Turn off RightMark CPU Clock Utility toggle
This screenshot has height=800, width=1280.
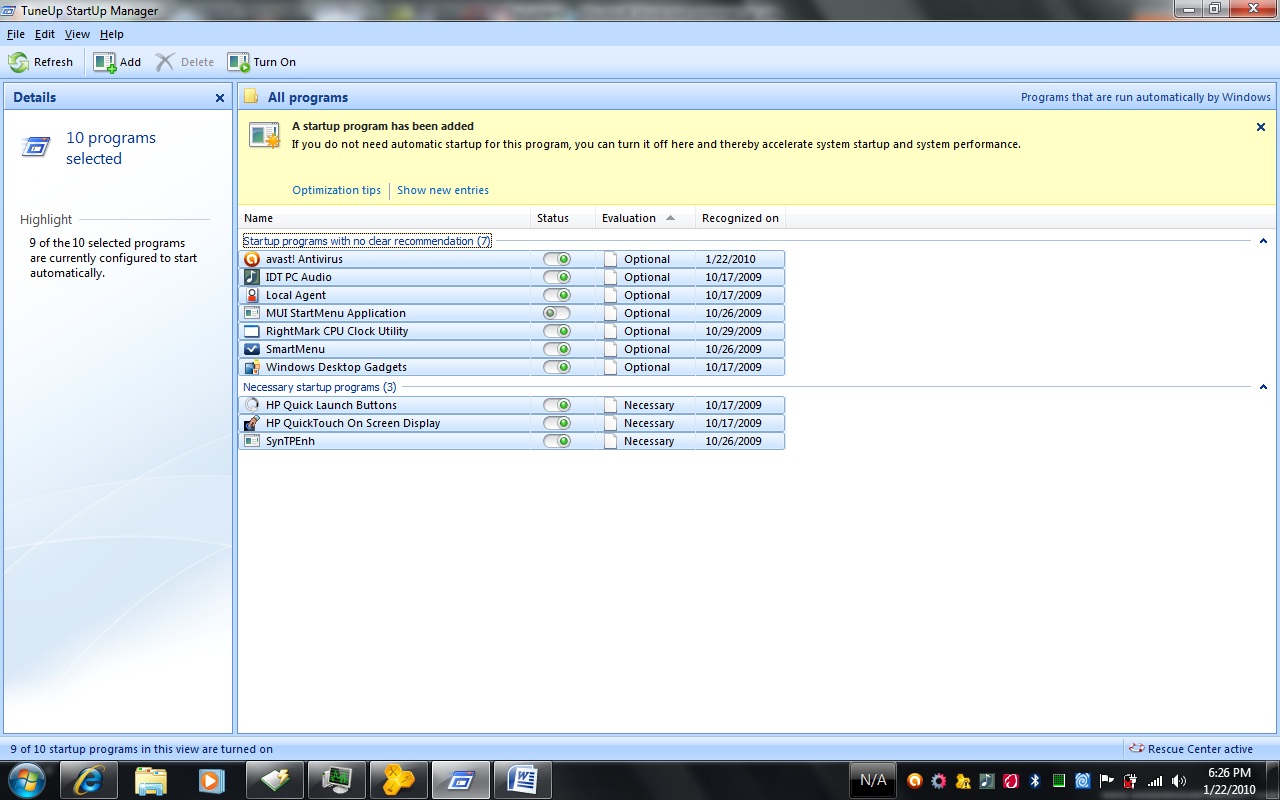(557, 331)
